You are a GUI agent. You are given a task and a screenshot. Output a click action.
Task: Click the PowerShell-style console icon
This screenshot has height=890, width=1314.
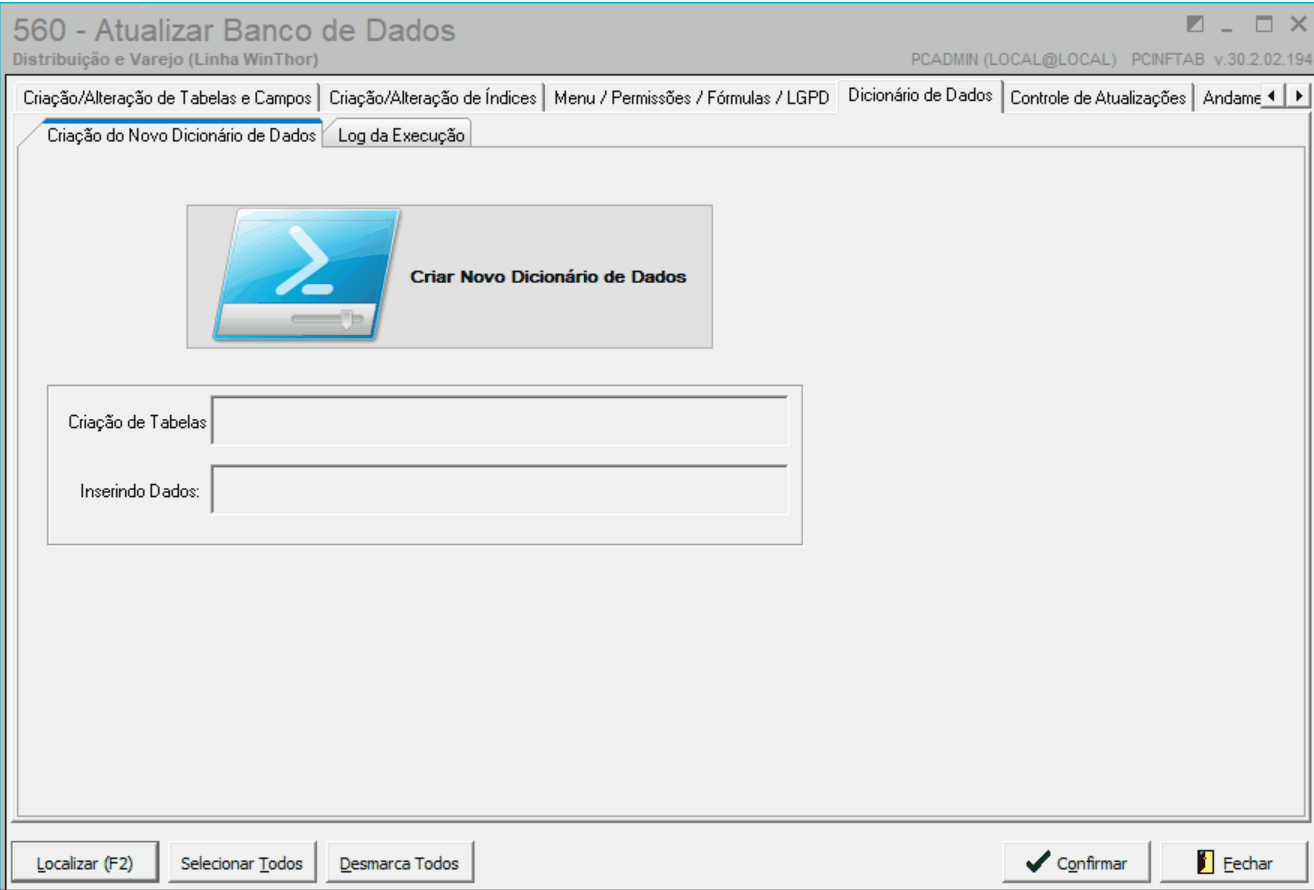coord(306,275)
